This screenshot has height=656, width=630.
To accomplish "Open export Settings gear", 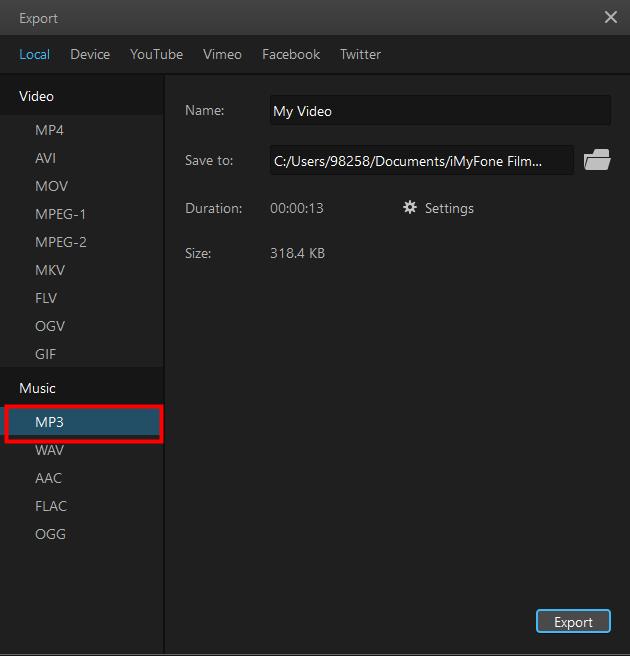I will point(438,208).
